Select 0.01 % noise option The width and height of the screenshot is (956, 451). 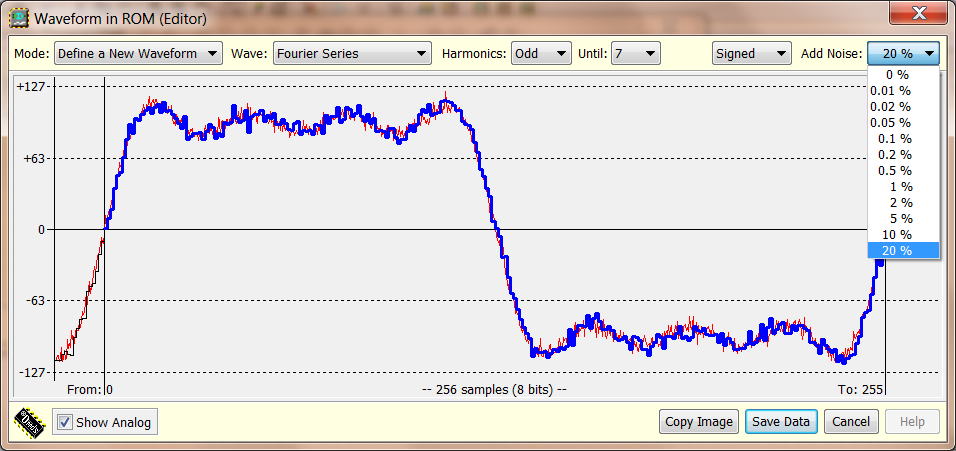point(904,91)
